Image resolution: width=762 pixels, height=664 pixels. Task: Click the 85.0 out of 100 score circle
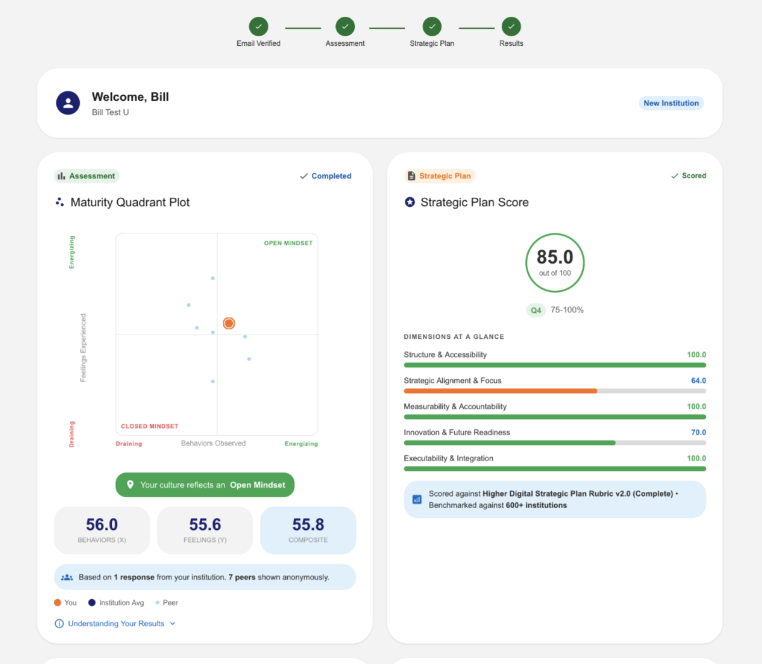point(555,263)
